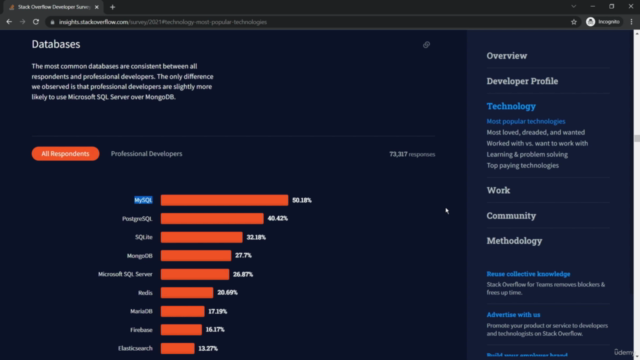Viewport: 640px width, 360px height.
Task: Select the Stack Overflow Developer Survey tab
Action: pyautogui.click(x=53, y=7)
